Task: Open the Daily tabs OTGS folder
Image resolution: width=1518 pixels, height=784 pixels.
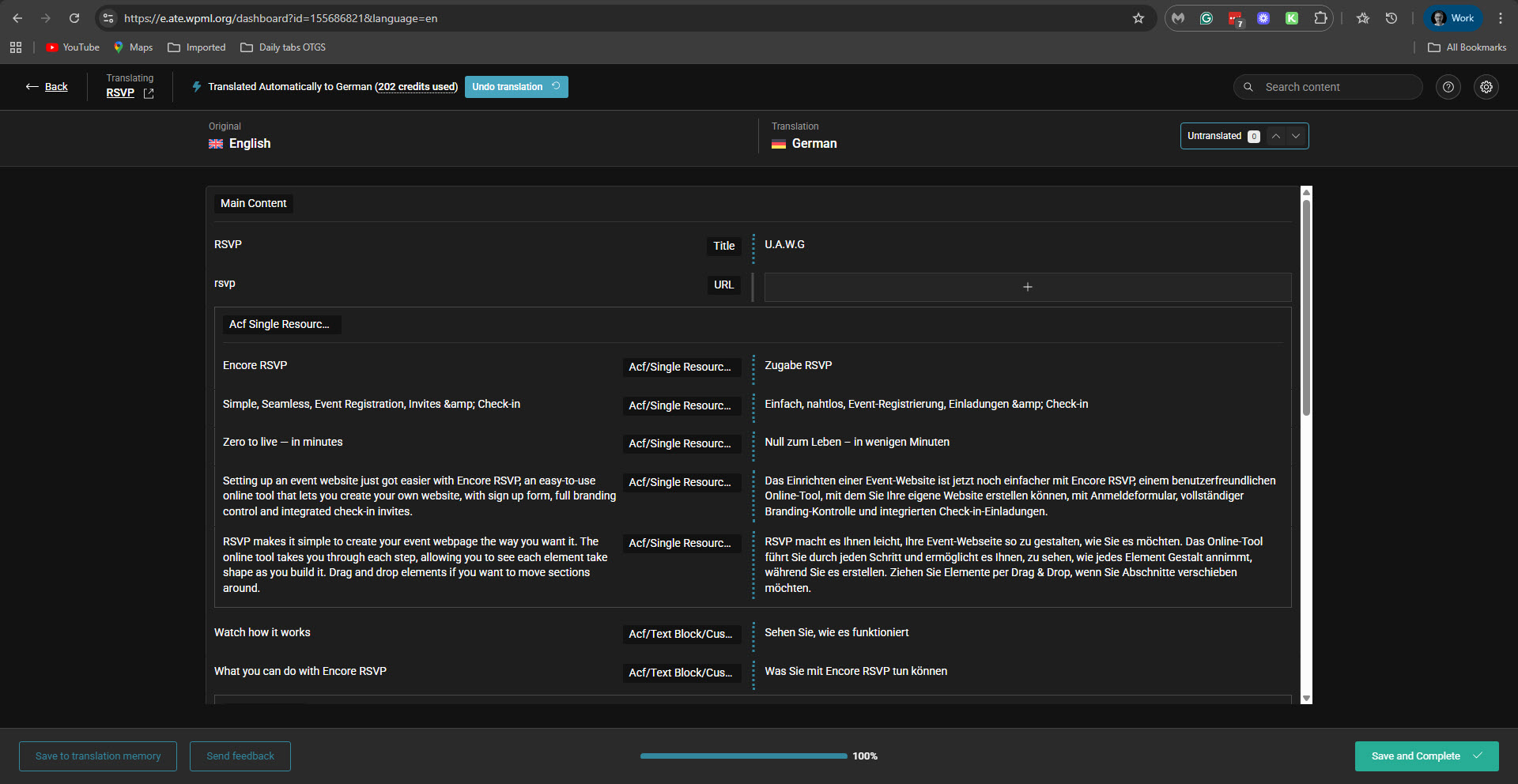Action: pyautogui.click(x=283, y=47)
